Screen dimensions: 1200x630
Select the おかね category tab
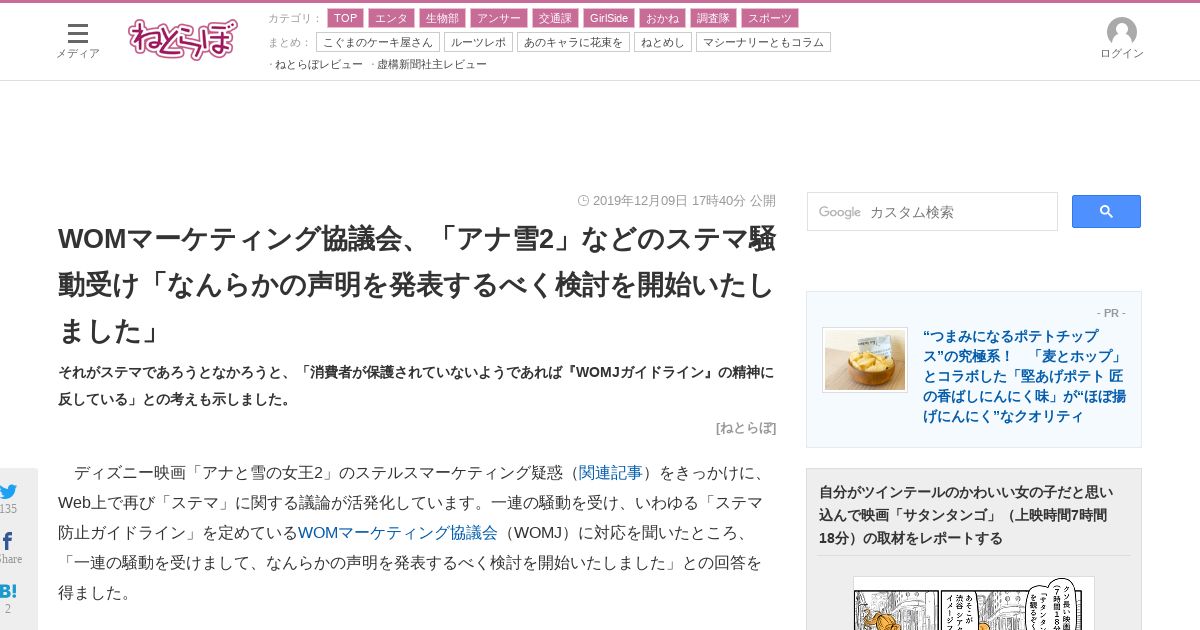(x=662, y=18)
